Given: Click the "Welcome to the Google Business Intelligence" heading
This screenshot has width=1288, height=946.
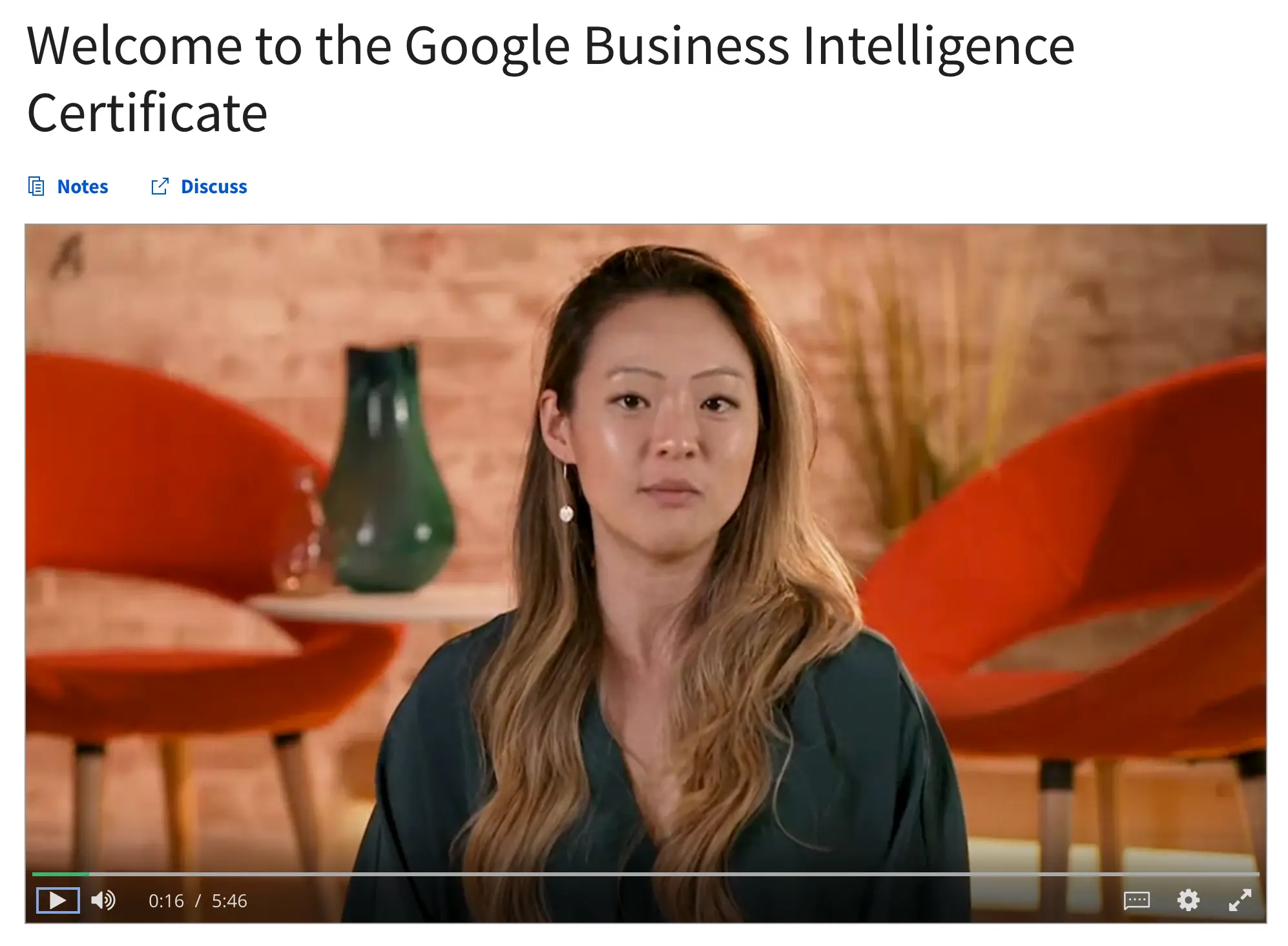Looking at the screenshot, I should point(551,47).
